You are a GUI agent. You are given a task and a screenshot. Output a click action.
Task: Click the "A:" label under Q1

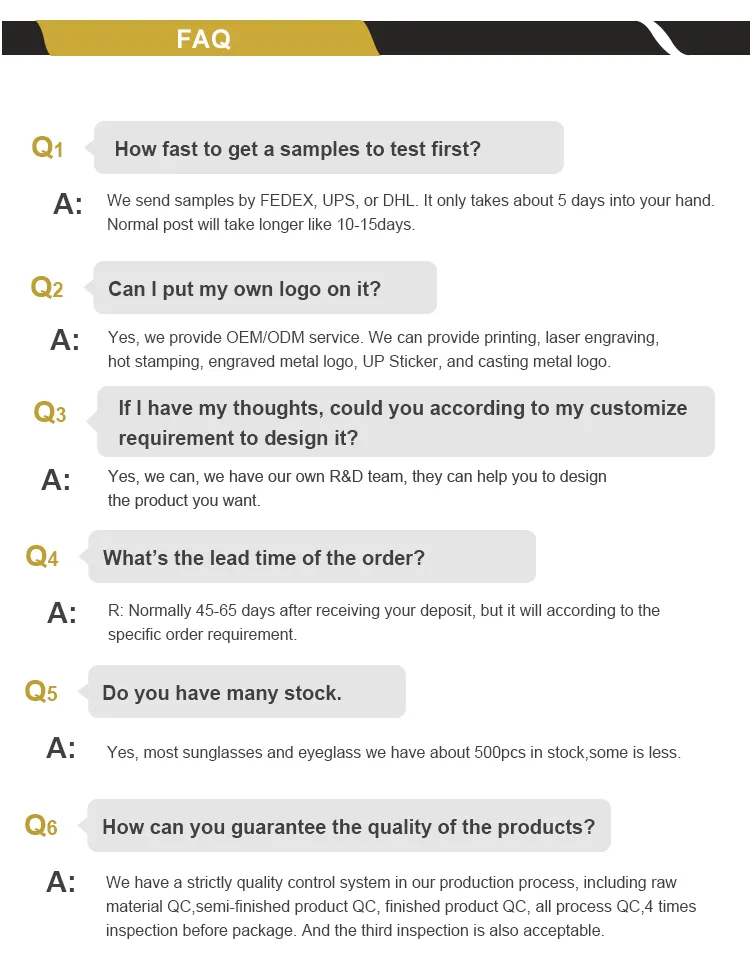point(67,203)
